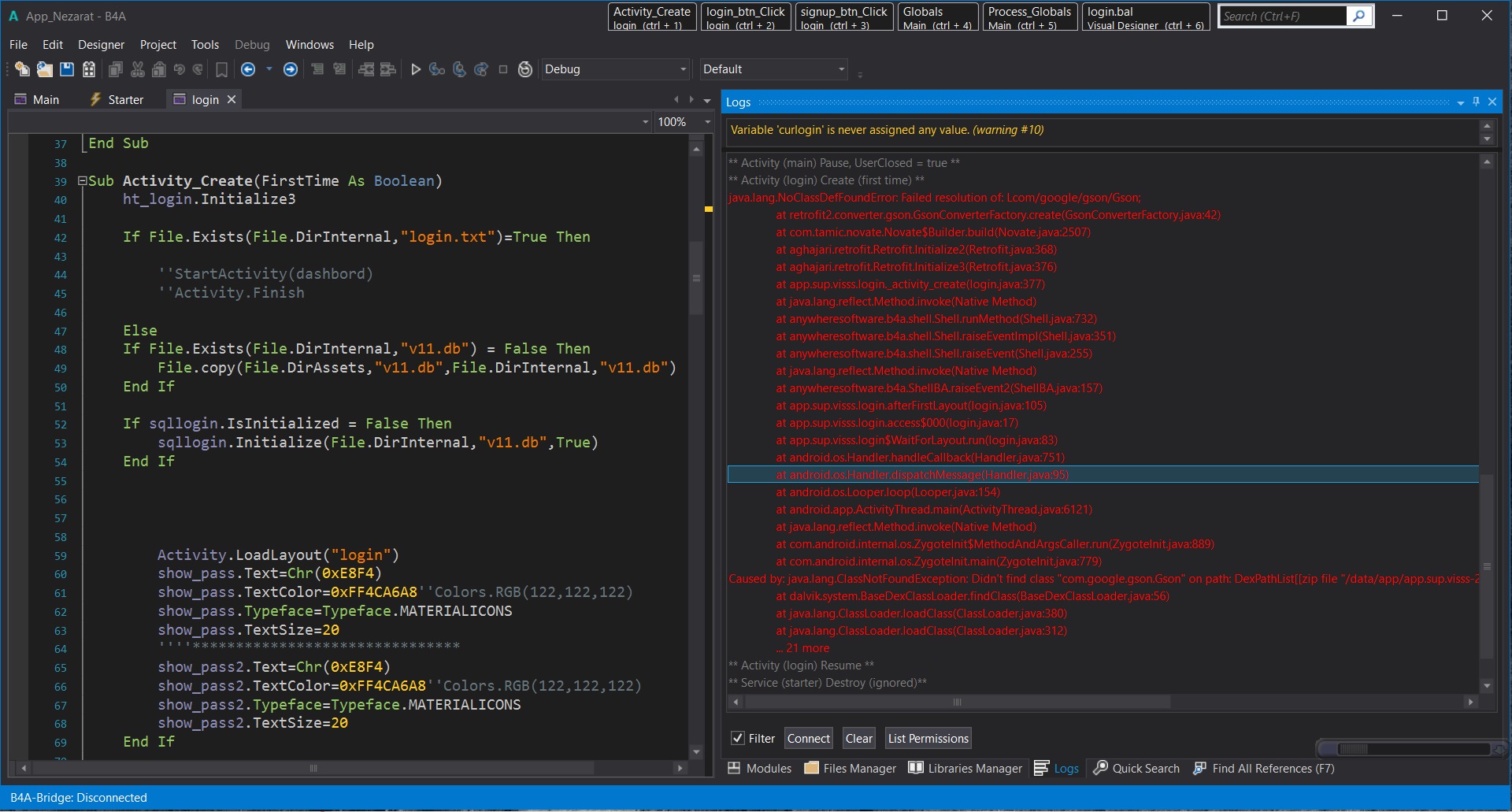Click the Search (Ctrl+F) input field
The height and width of the screenshot is (812, 1512).
(x=1282, y=16)
